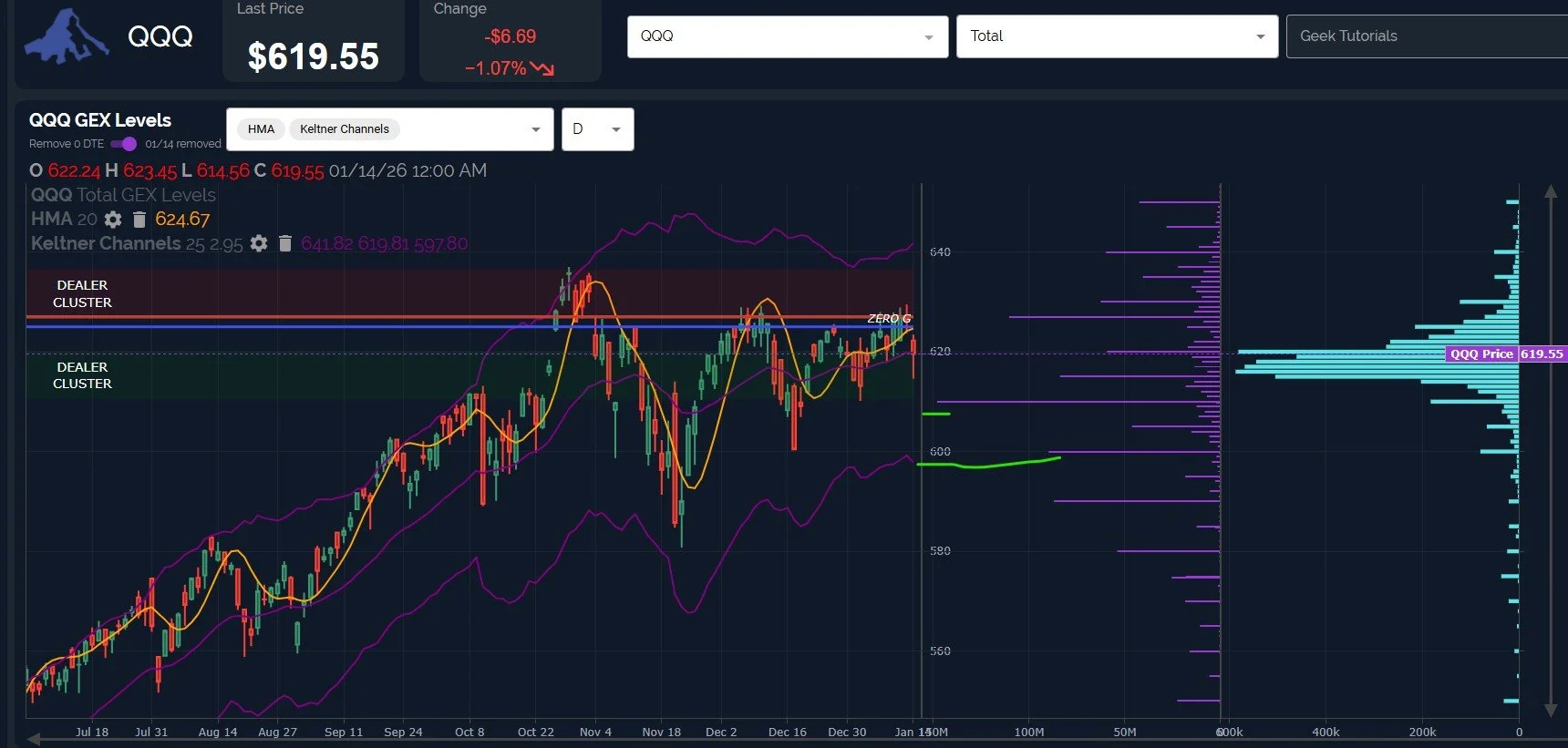Click the QQQ GEX Levels title

coord(100,120)
